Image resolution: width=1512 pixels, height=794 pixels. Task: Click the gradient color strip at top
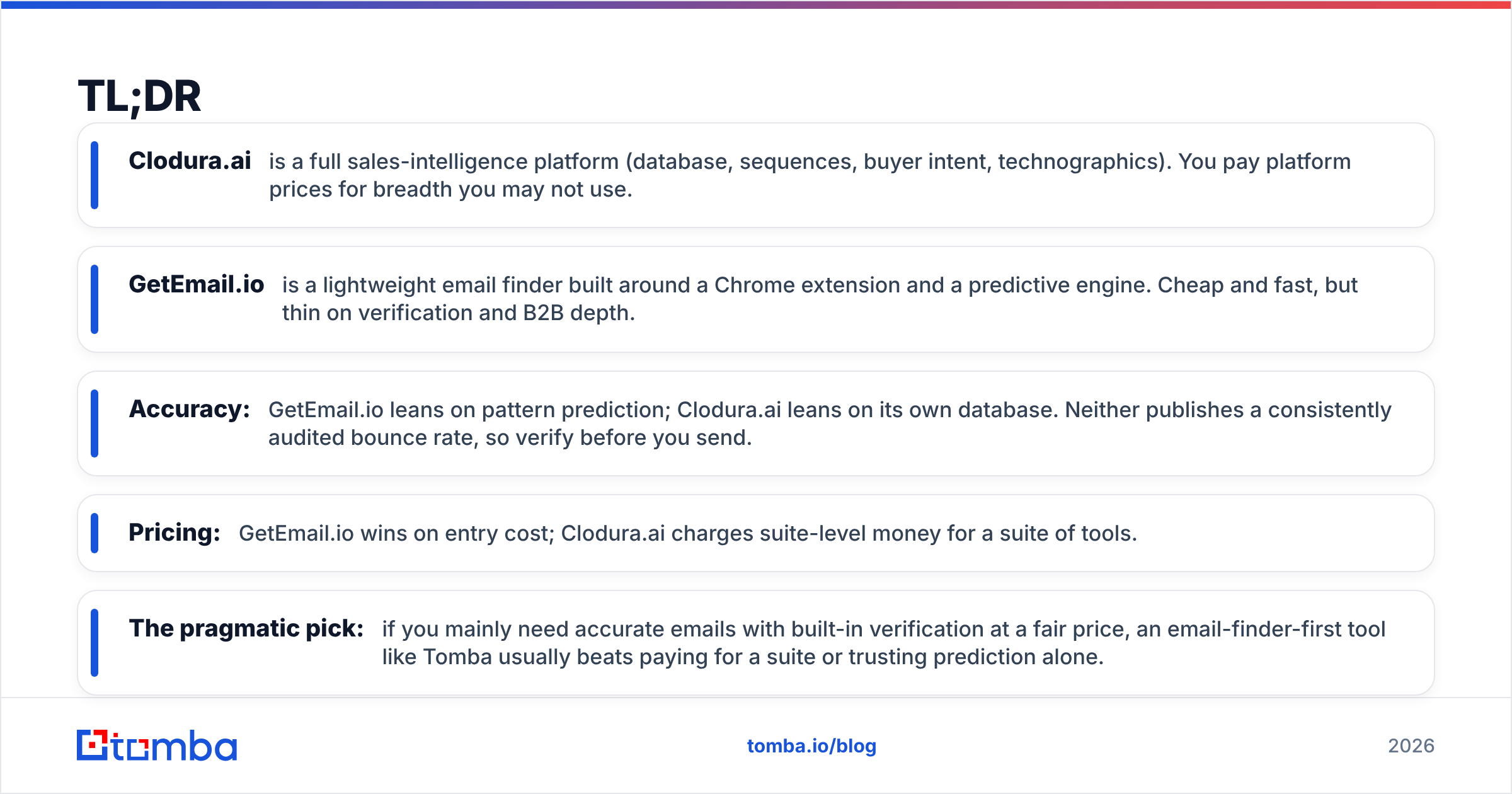tap(756, 4)
